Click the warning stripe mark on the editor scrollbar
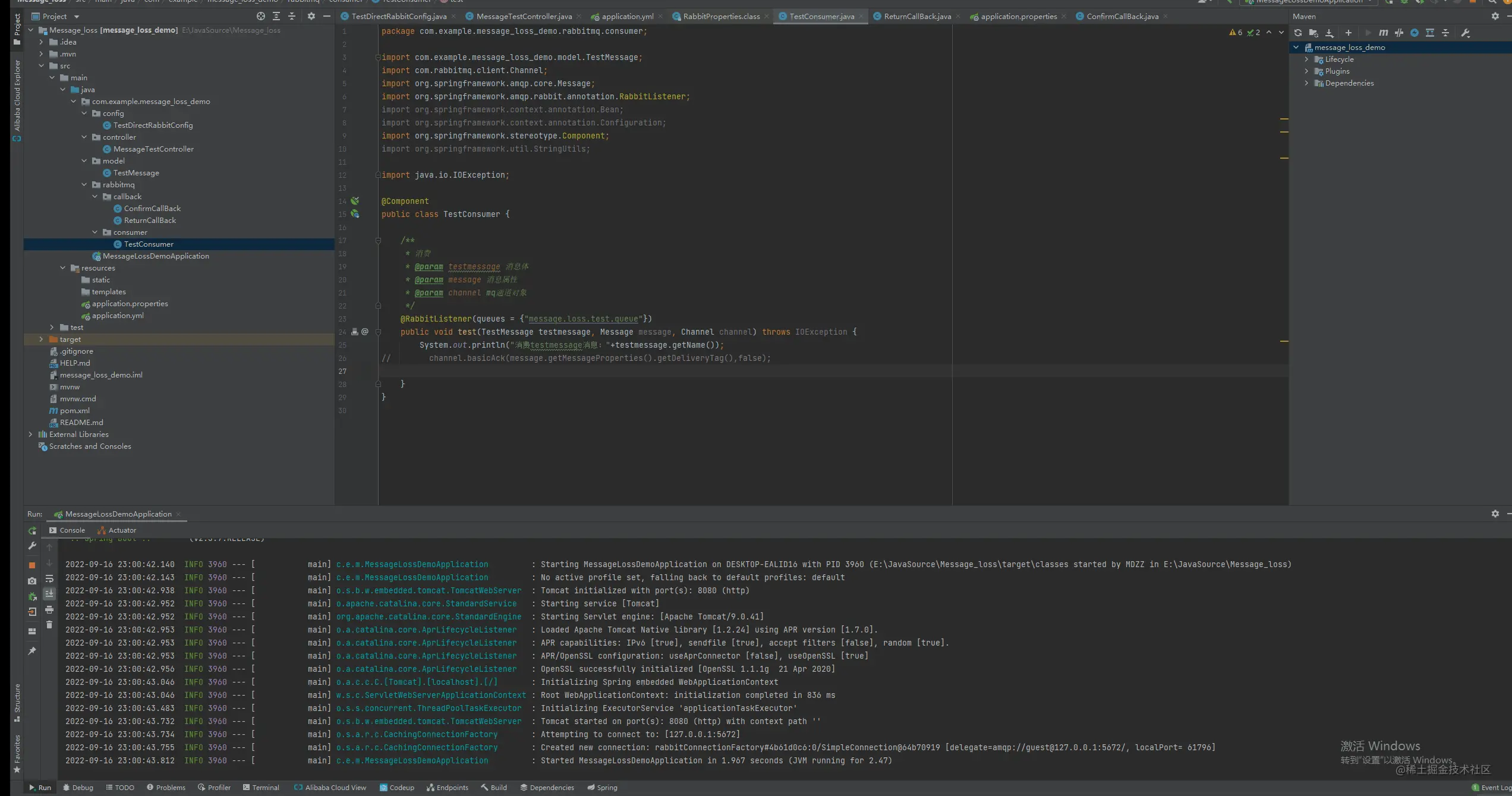The width and height of the screenshot is (1512, 796). (1284, 119)
